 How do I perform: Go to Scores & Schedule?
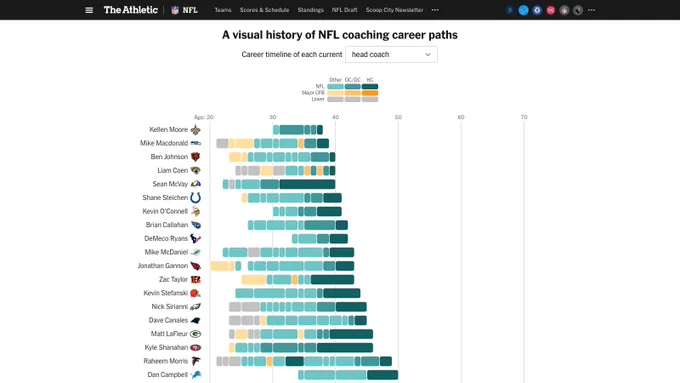click(x=264, y=10)
